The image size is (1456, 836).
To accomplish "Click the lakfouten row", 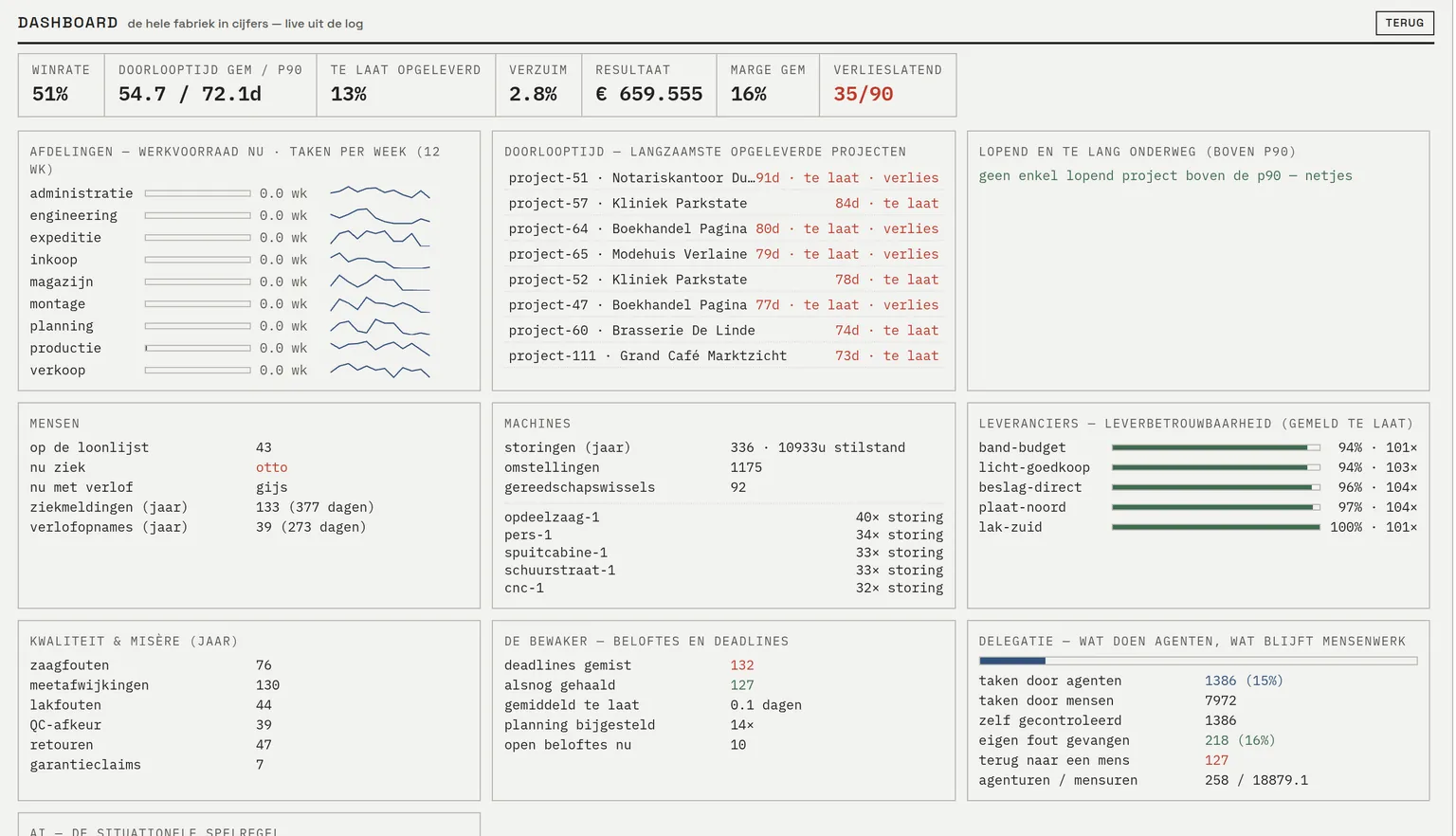I will [x=248, y=705].
